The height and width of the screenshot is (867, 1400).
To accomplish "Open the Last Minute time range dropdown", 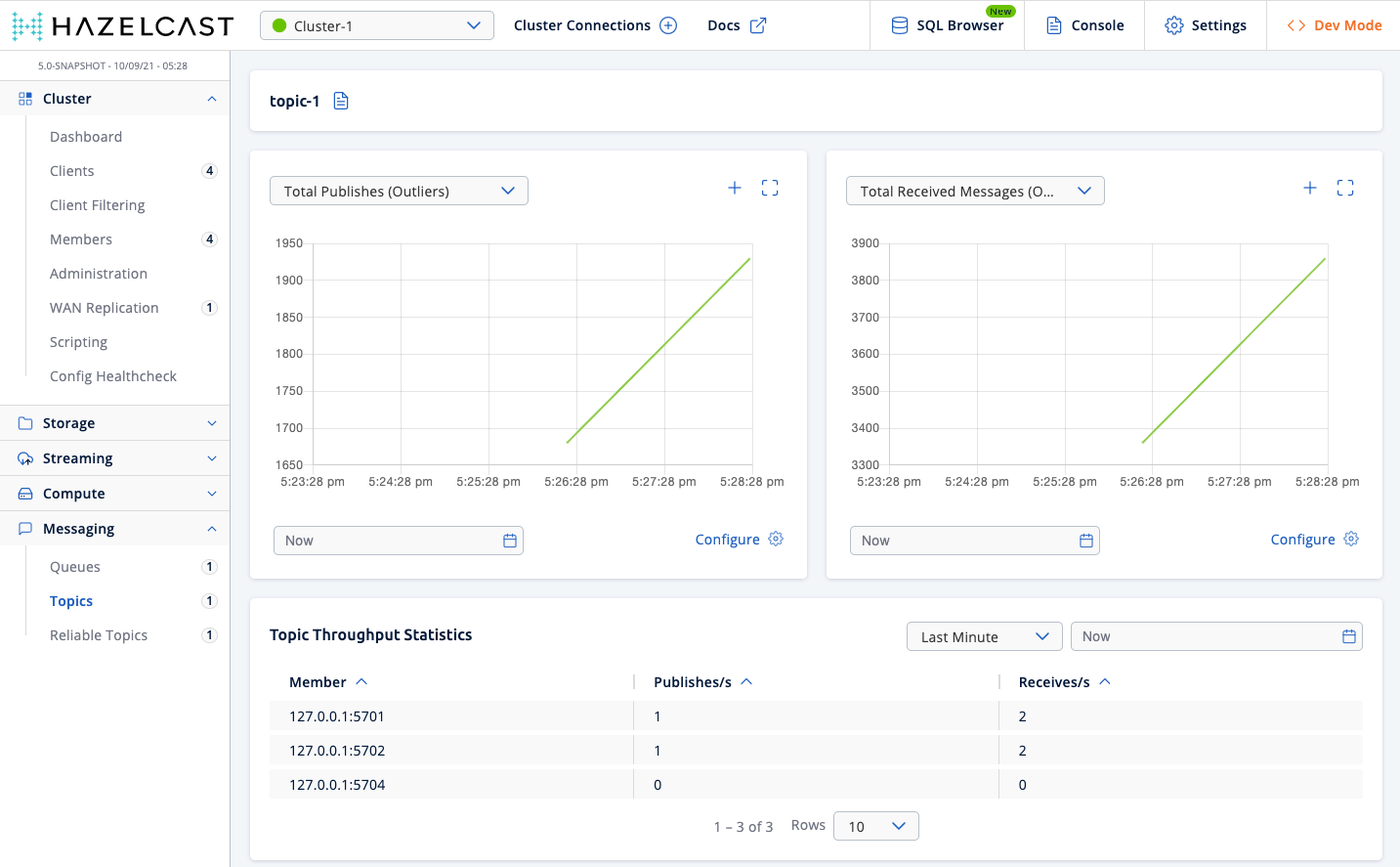I will 984,636.
